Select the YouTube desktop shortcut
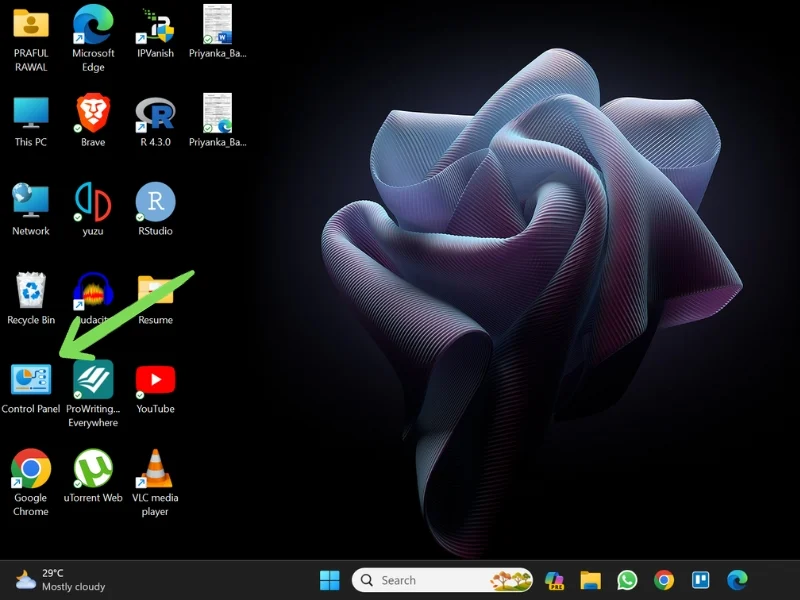The height and width of the screenshot is (600, 800). pos(155,381)
